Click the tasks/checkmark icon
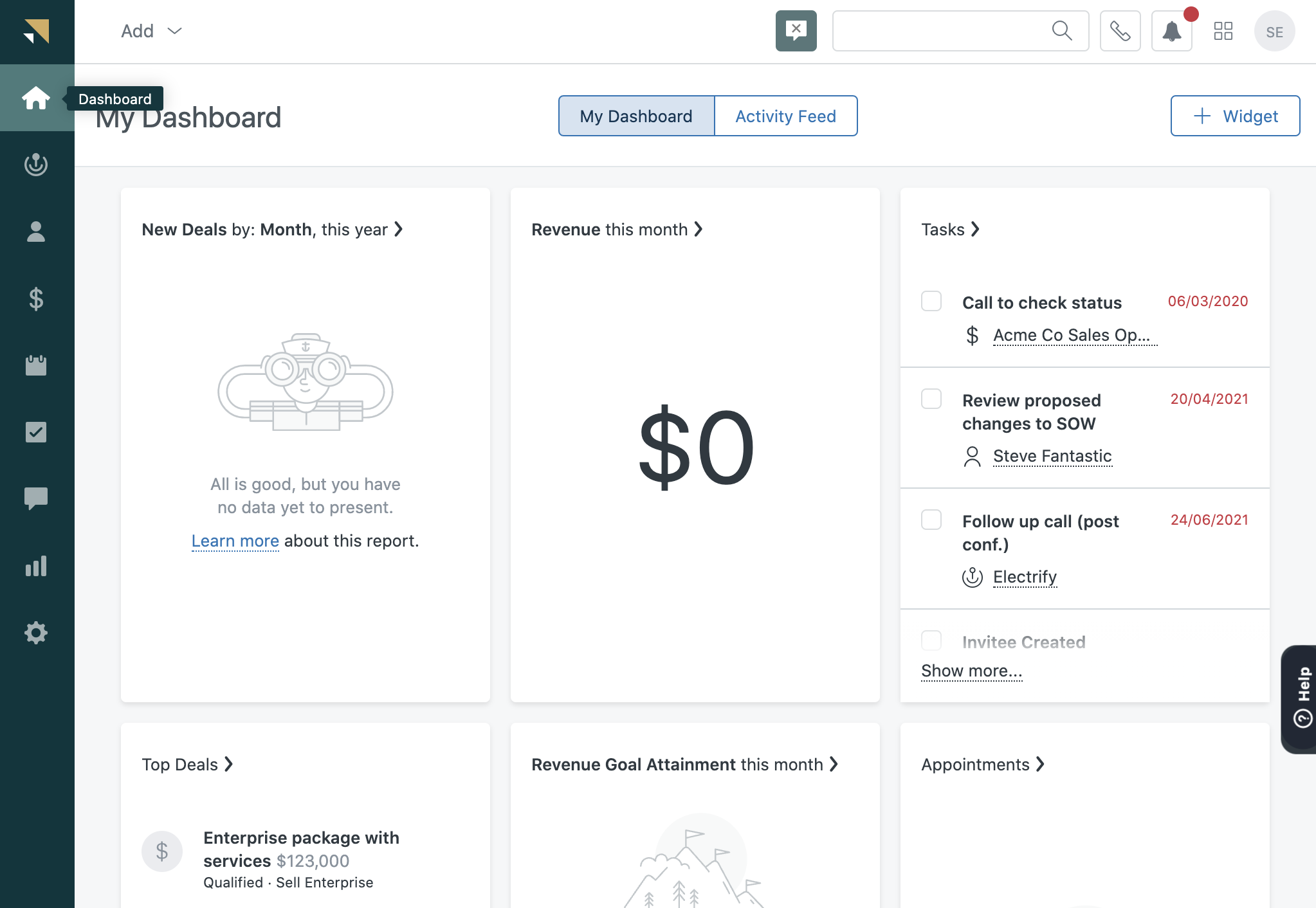 click(x=35, y=432)
